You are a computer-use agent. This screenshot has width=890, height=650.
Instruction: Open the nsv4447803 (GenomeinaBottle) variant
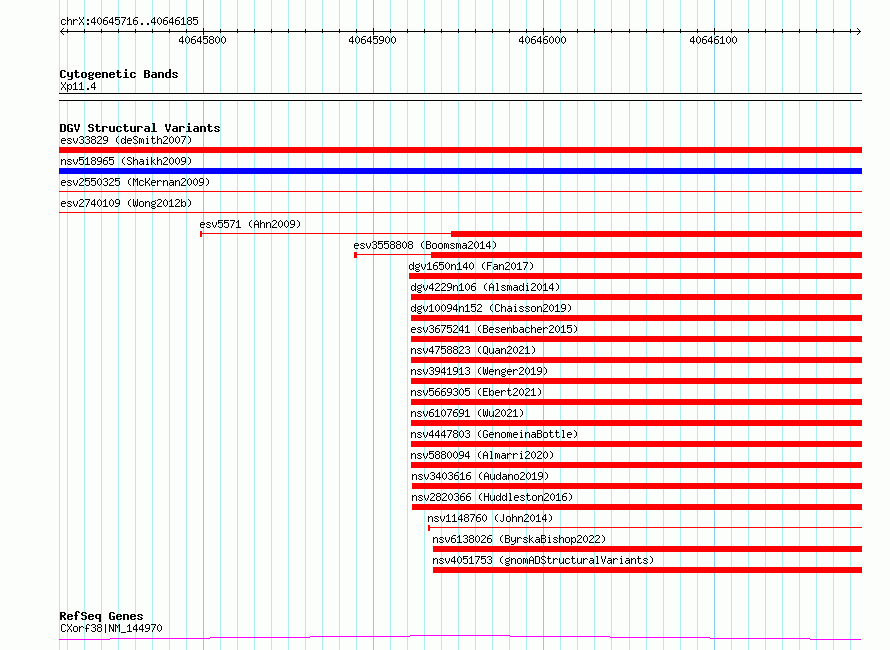click(494, 434)
